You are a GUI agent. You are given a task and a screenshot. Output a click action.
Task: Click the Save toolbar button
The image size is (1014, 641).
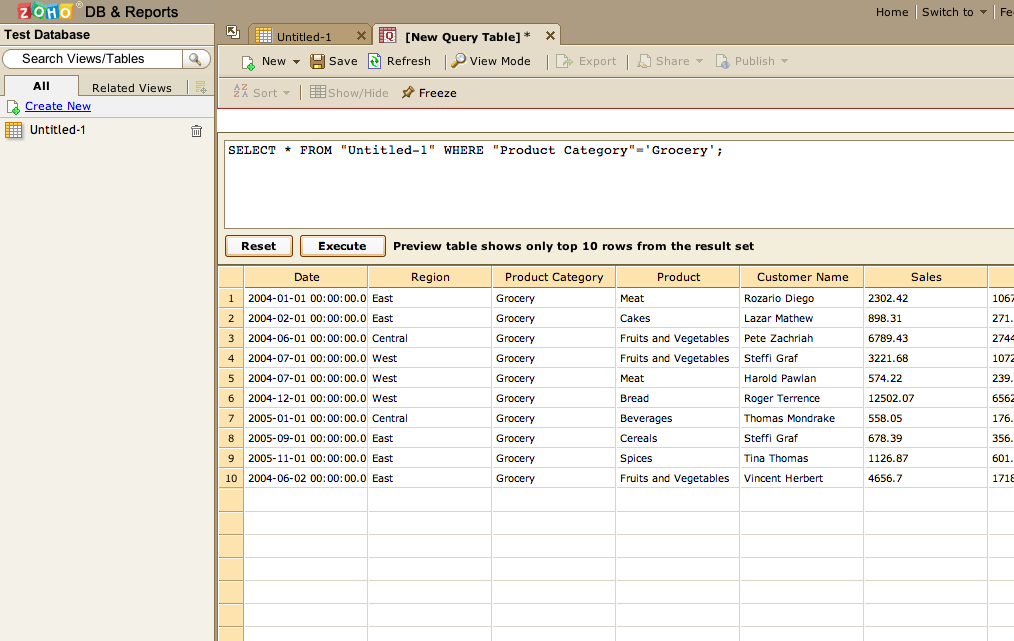point(333,61)
